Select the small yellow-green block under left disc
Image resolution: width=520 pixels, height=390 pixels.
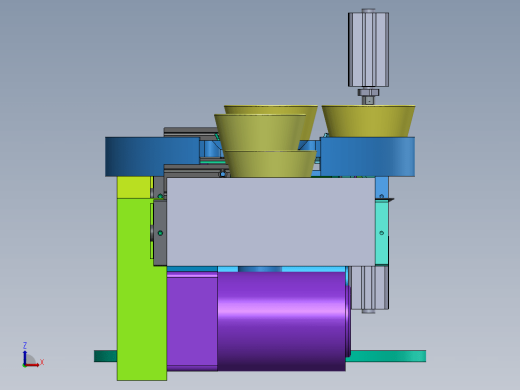(x=134, y=187)
